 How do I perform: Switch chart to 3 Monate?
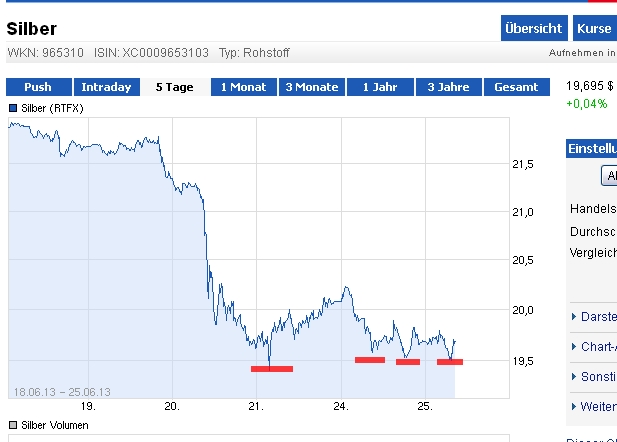312,87
